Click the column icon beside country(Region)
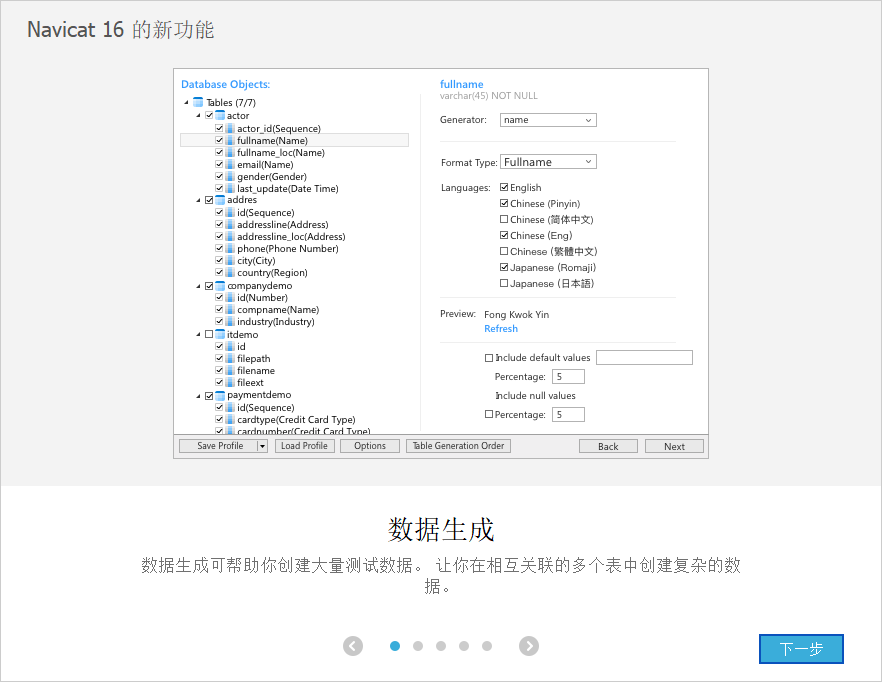Viewport: 882px width, 682px height. point(230,272)
